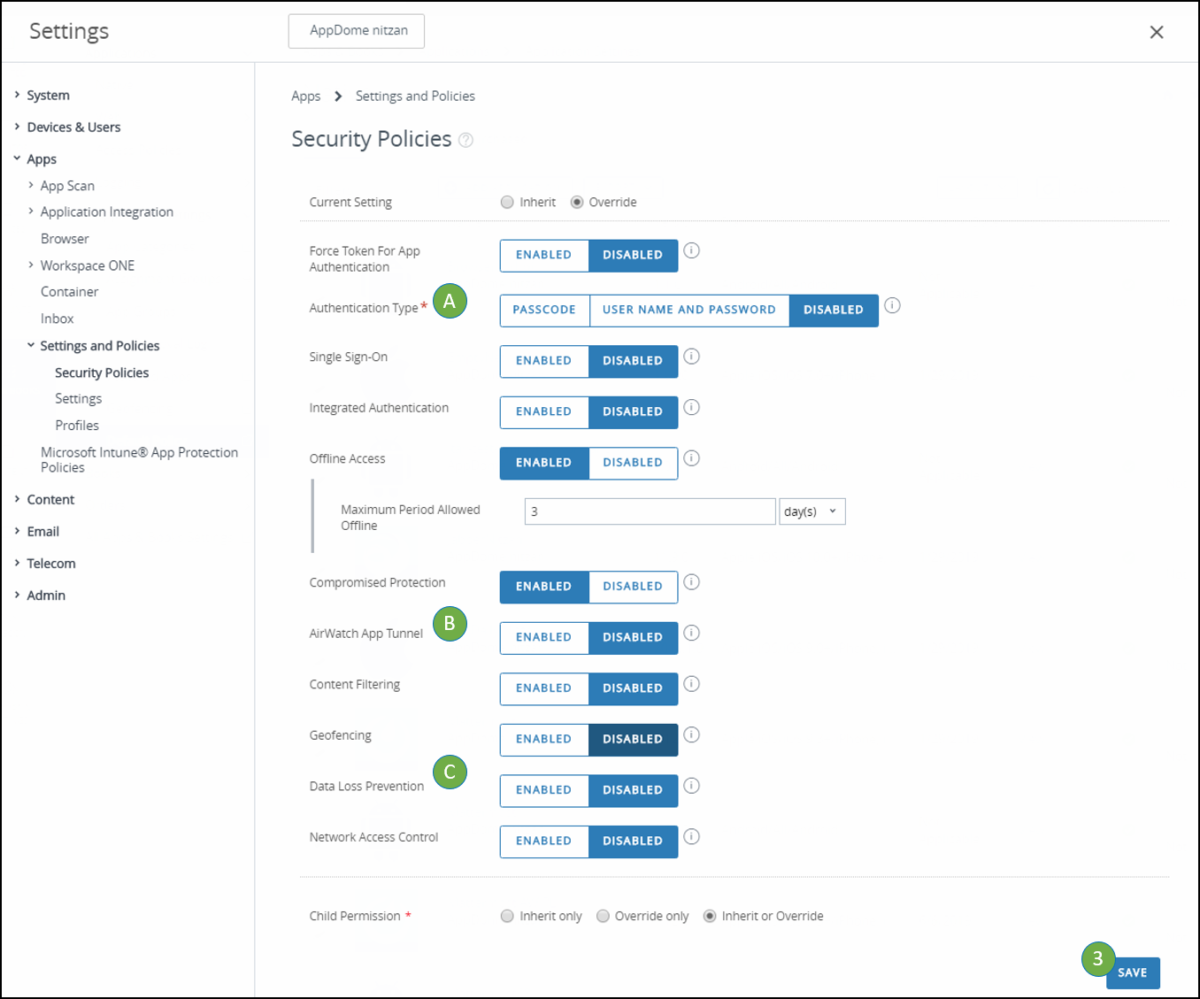This screenshot has height=999, width=1200.
Task: Navigate to Apps via the breadcrumb
Action: [306, 95]
